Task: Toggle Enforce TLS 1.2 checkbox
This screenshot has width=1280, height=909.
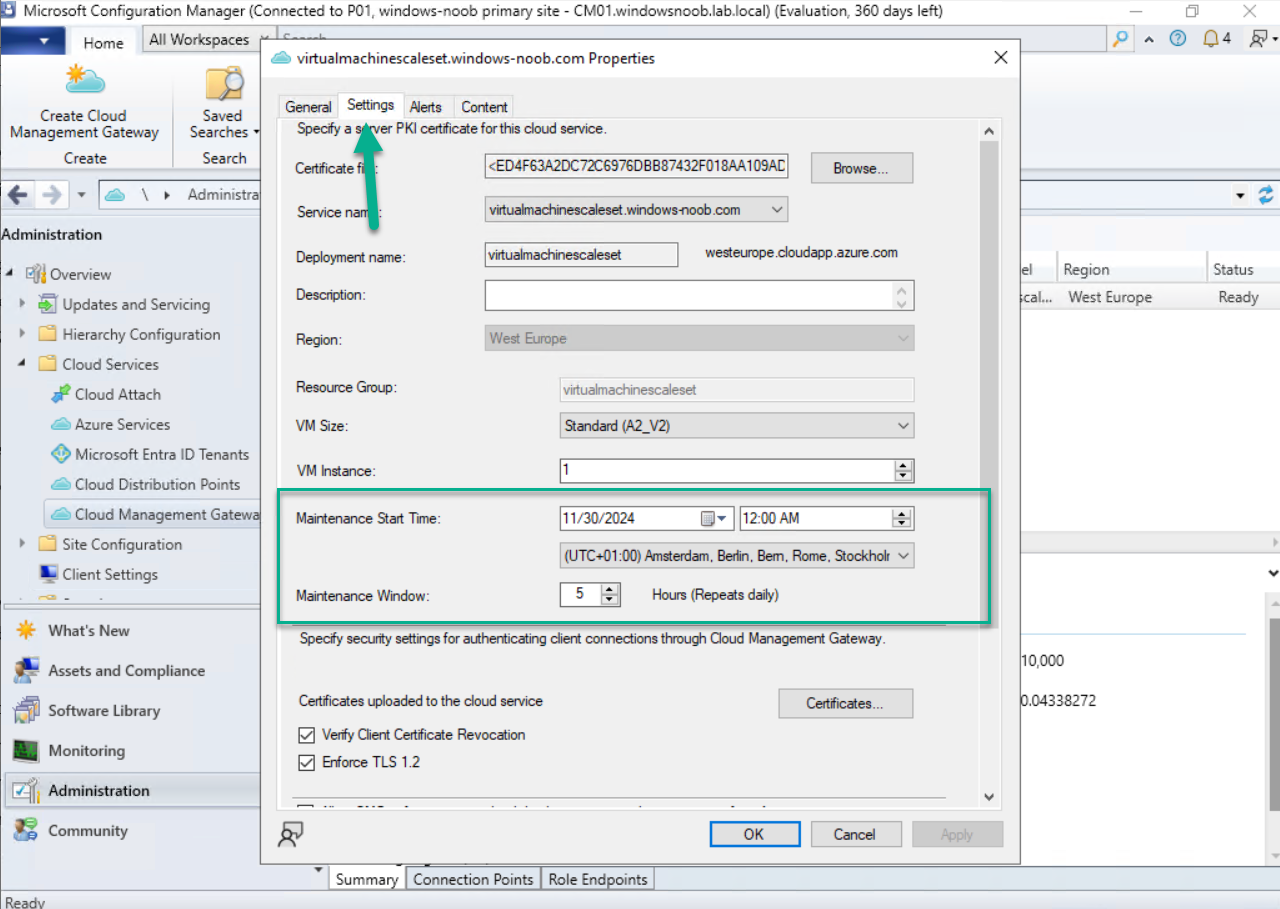Action: pos(307,762)
